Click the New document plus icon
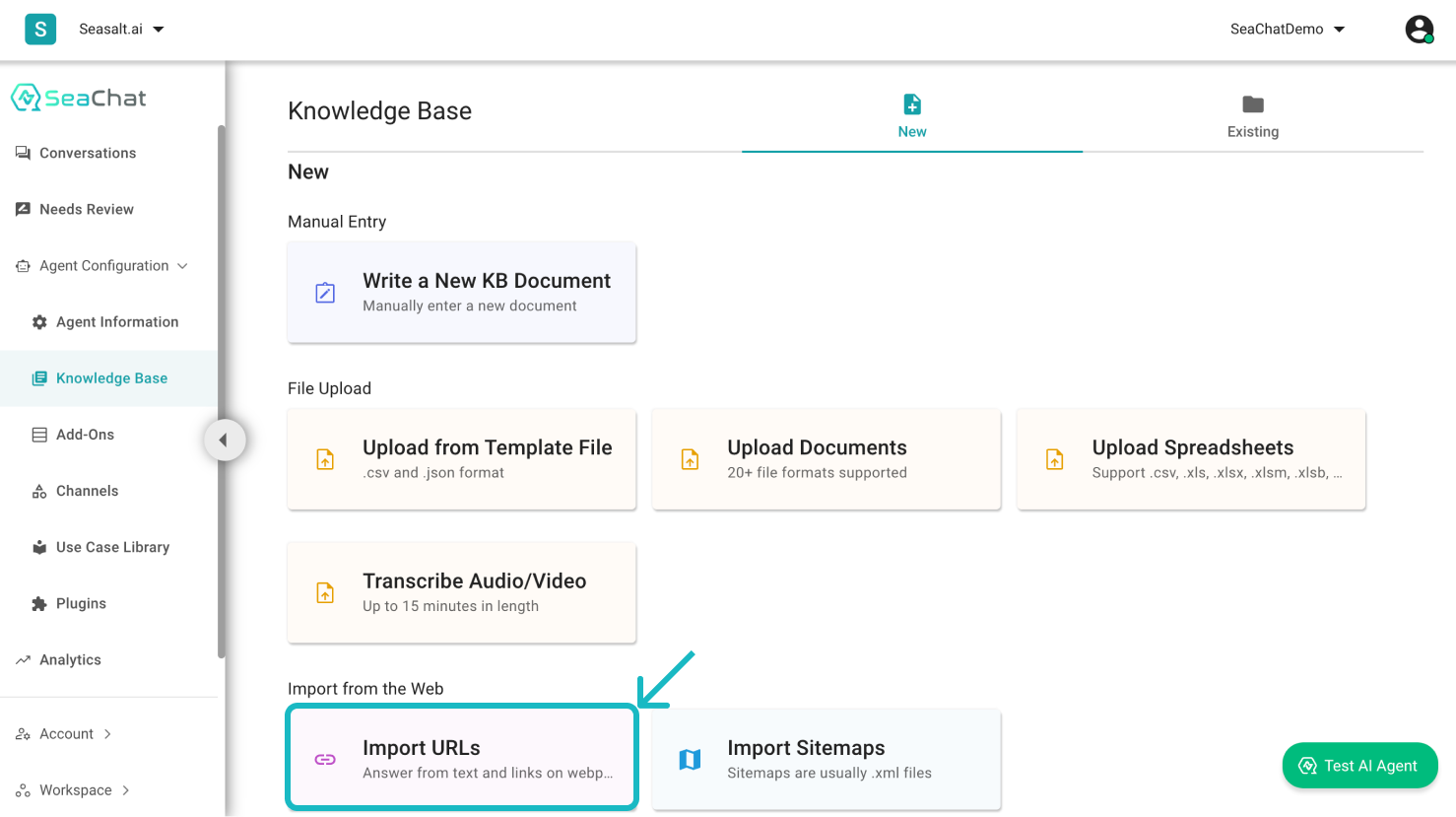The image size is (1456, 817). [912, 104]
